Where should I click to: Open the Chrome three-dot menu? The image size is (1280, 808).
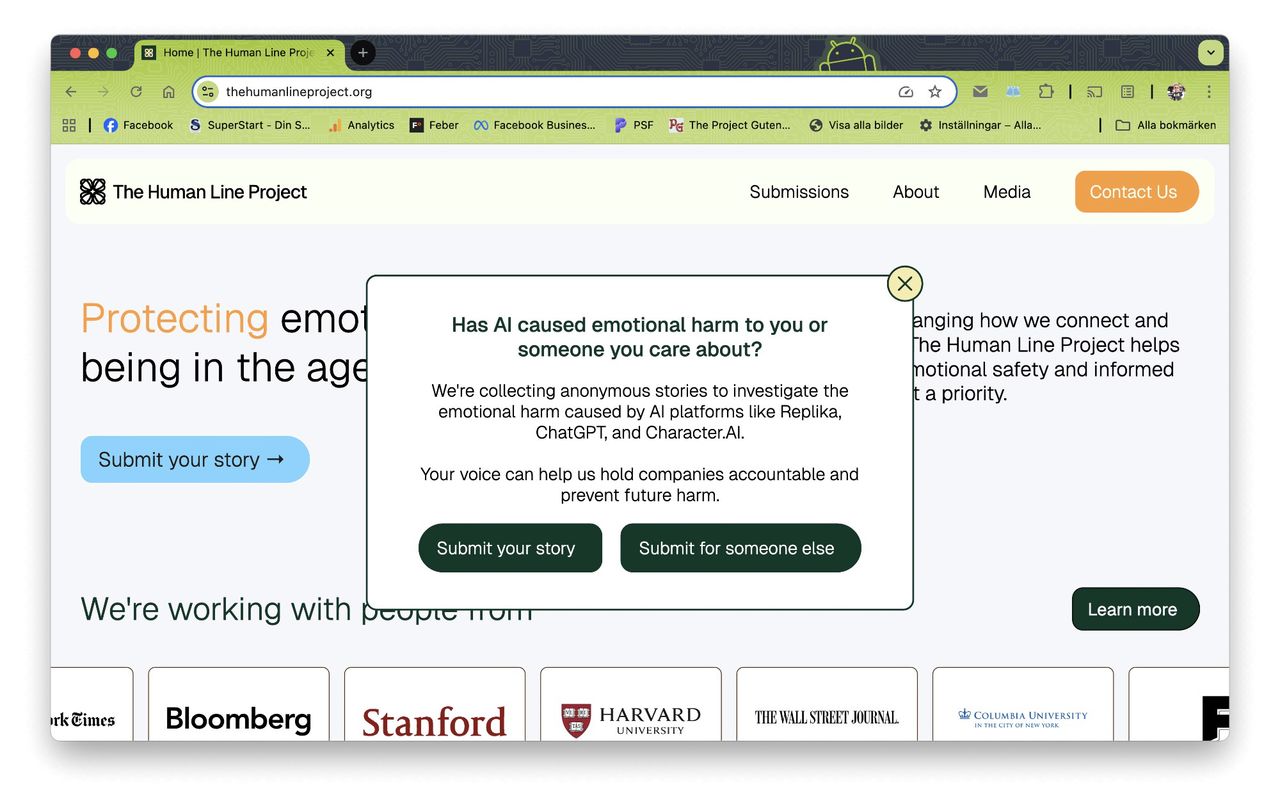click(1209, 92)
